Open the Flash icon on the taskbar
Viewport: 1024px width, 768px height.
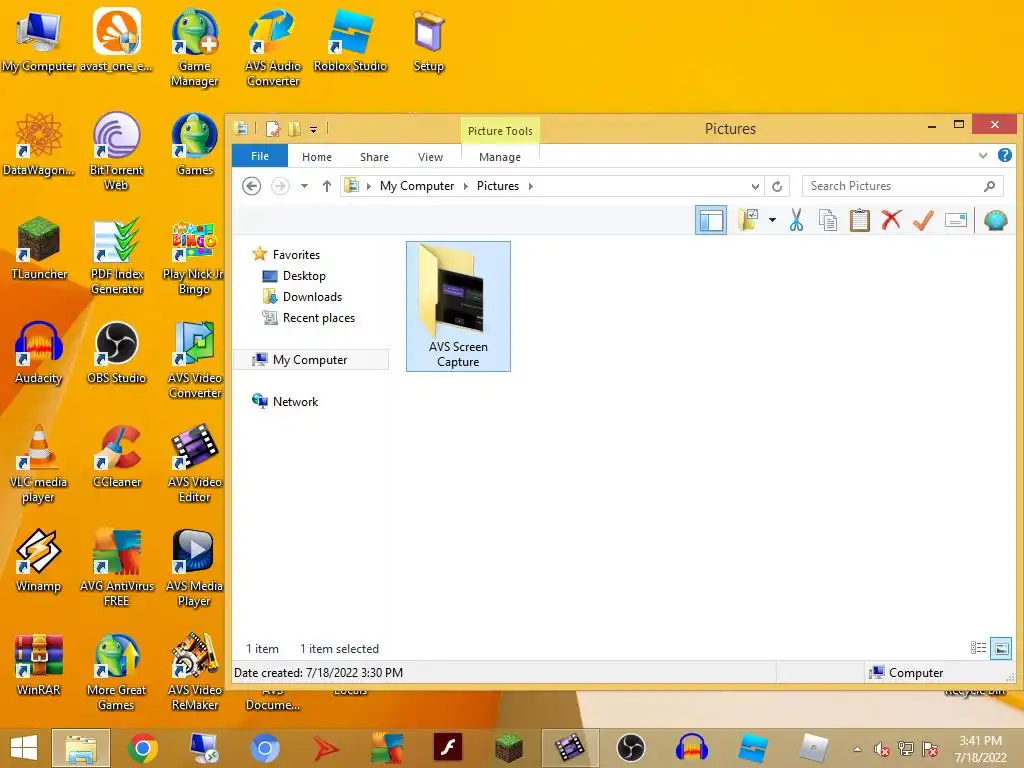coord(448,748)
